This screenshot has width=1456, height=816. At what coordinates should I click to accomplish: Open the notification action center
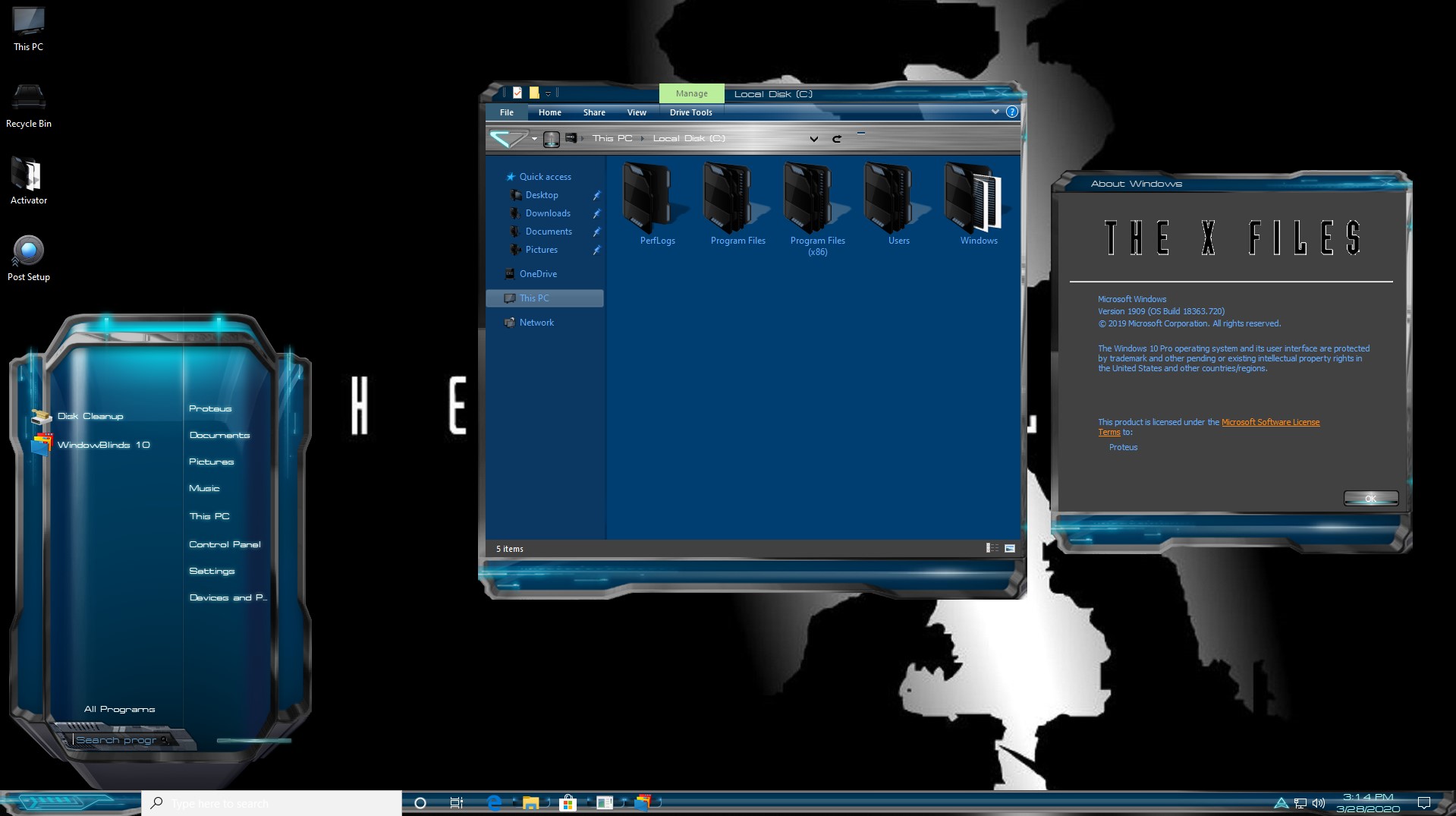tap(1424, 803)
